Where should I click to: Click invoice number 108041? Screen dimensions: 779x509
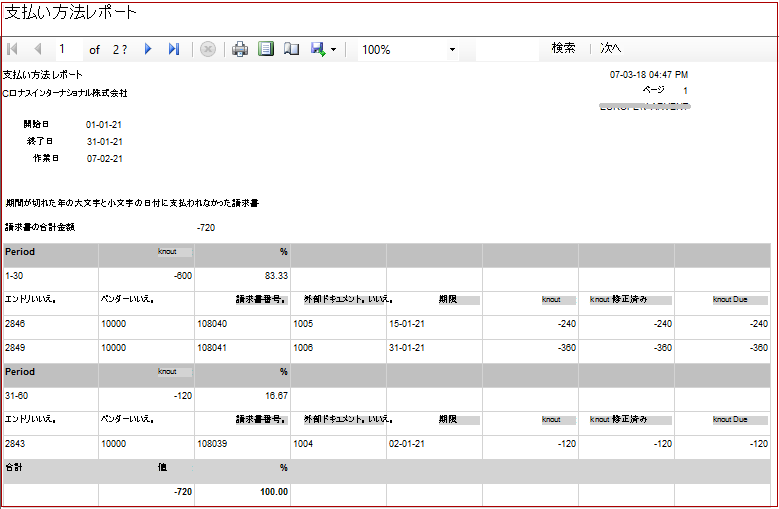pos(212,348)
